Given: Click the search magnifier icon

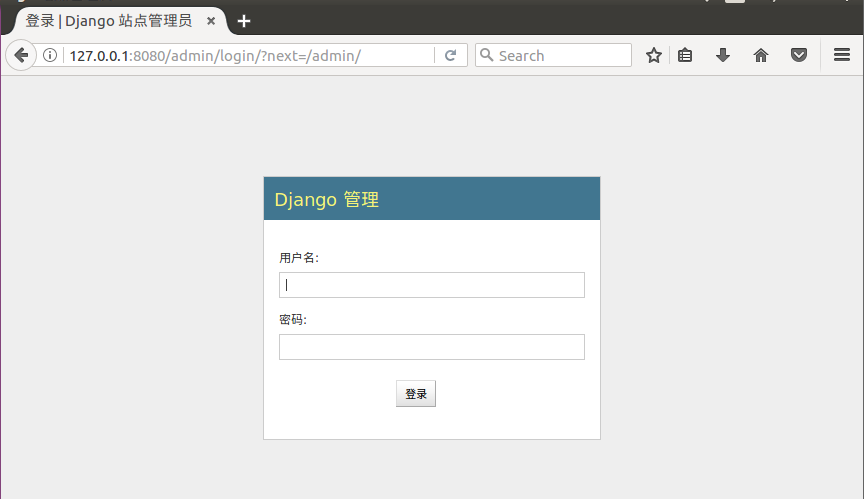Looking at the screenshot, I should [x=486, y=55].
